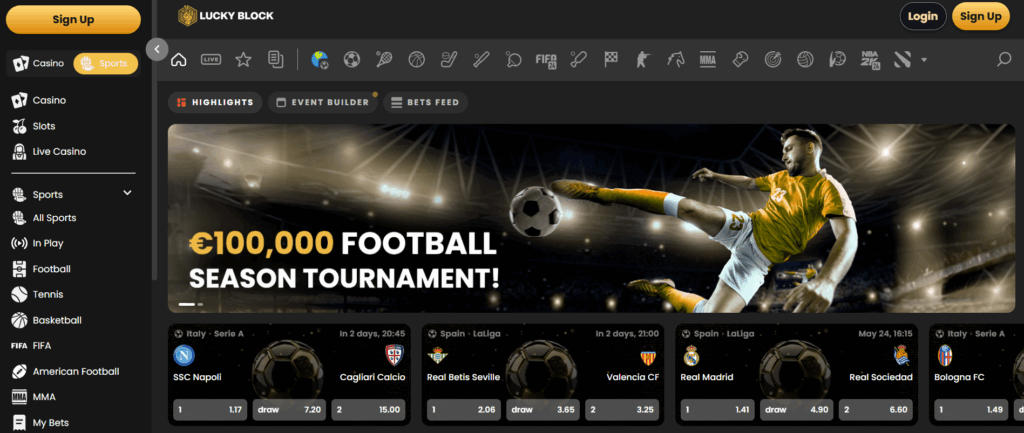Select the volleyball icon

point(805,59)
